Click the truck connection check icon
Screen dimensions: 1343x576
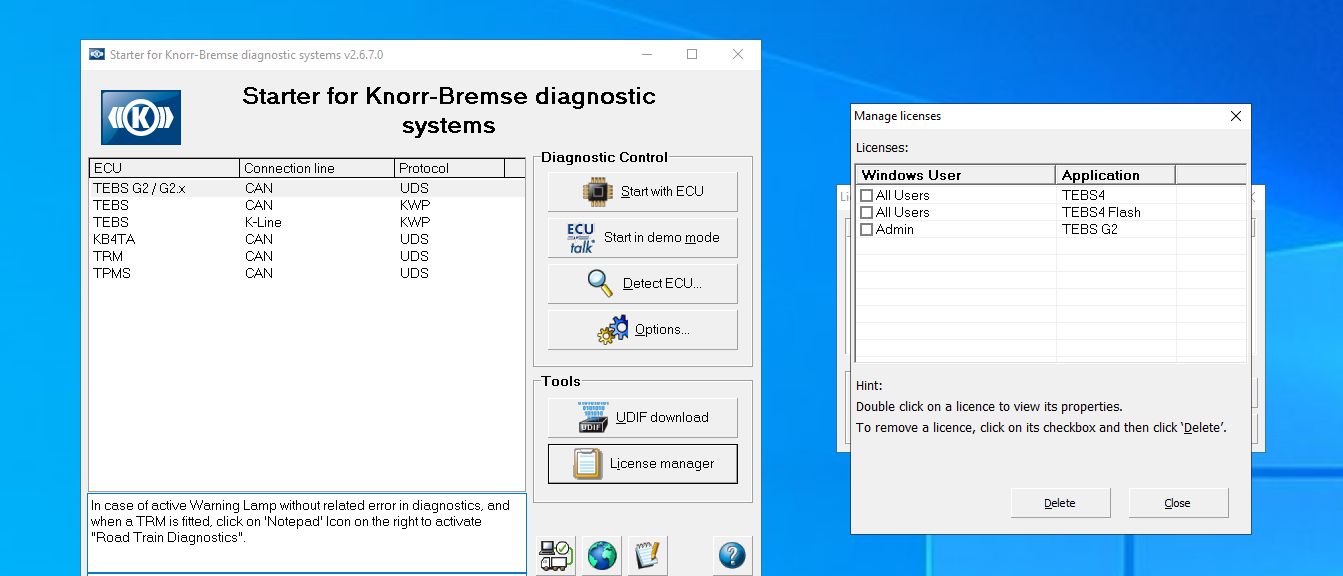click(556, 555)
